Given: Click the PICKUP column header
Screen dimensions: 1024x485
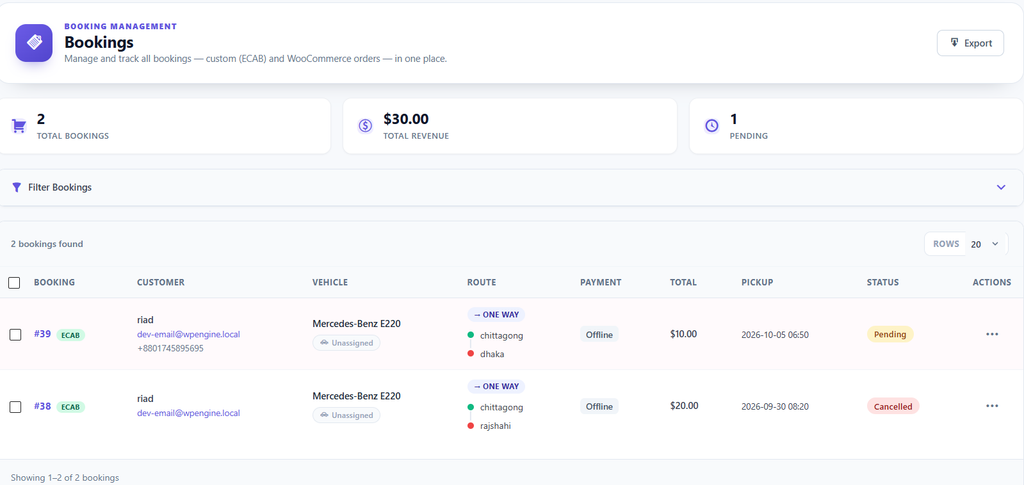Looking at the screenshot, I should 758,283.
